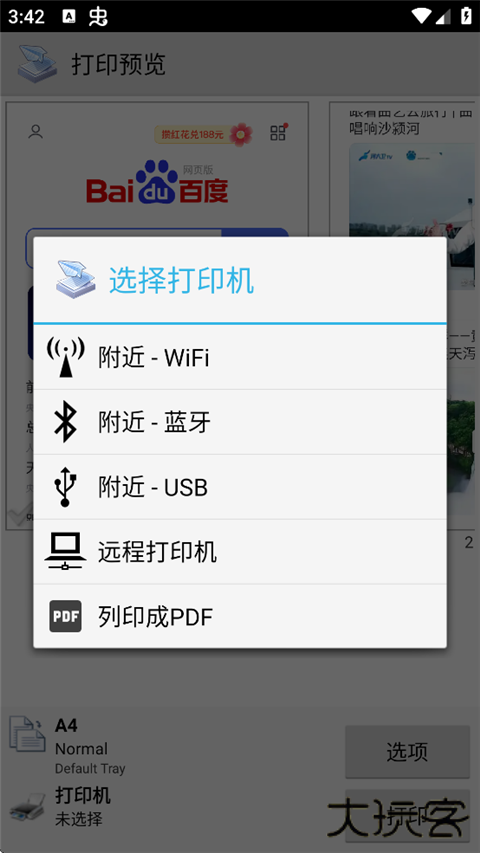Tap the second page preview thumbnail
The image size is (480, 853).
pyautogui.click(x=405, y=316)
